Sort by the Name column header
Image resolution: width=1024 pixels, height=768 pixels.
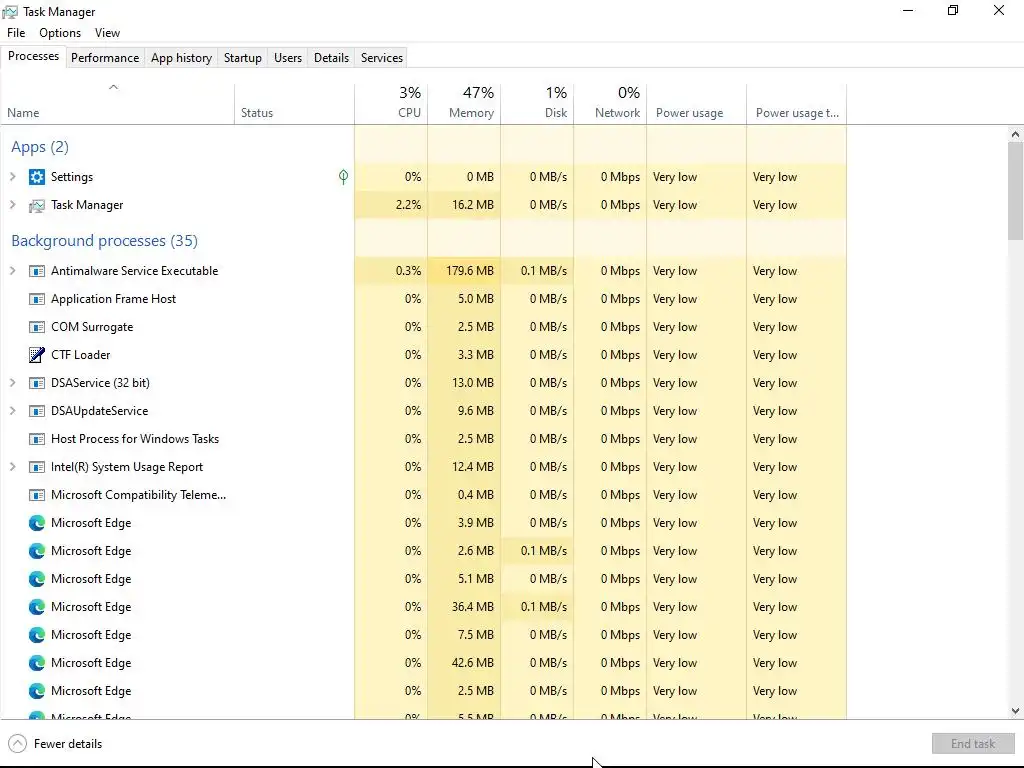(x=118, y=104)
